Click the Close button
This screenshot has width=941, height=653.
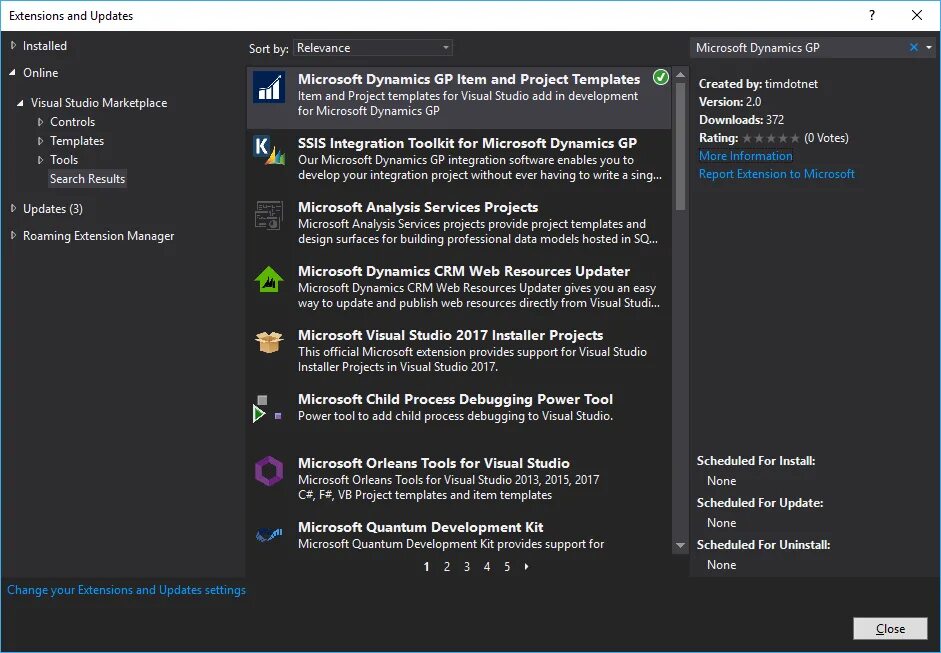tap(890, 628)
